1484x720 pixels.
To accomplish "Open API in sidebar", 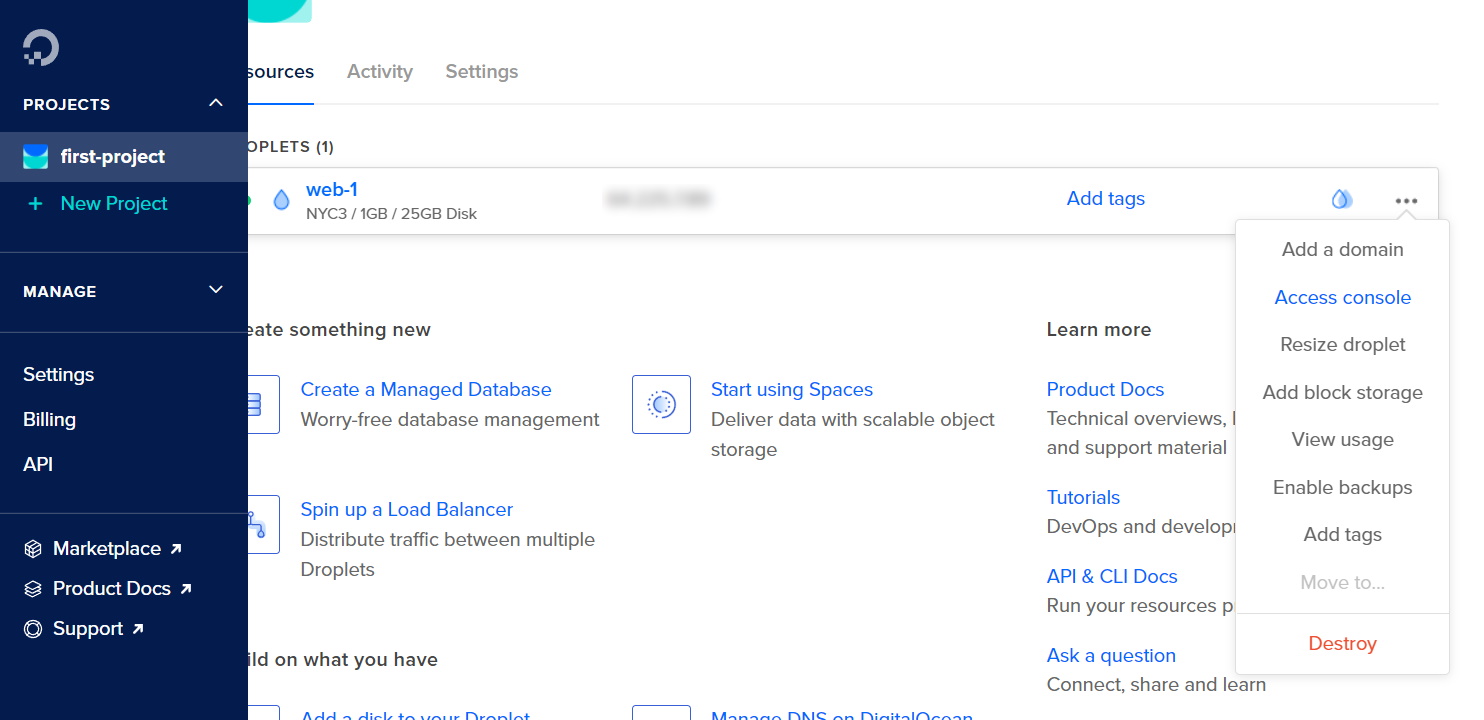I will point(38,464).
